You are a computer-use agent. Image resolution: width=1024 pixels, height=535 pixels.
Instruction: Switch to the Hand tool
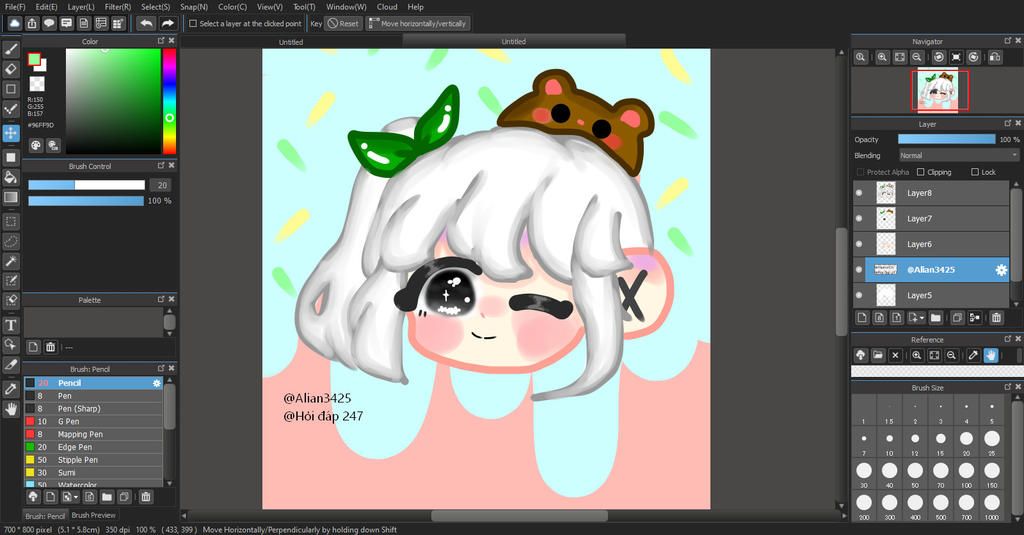point(11,408)
